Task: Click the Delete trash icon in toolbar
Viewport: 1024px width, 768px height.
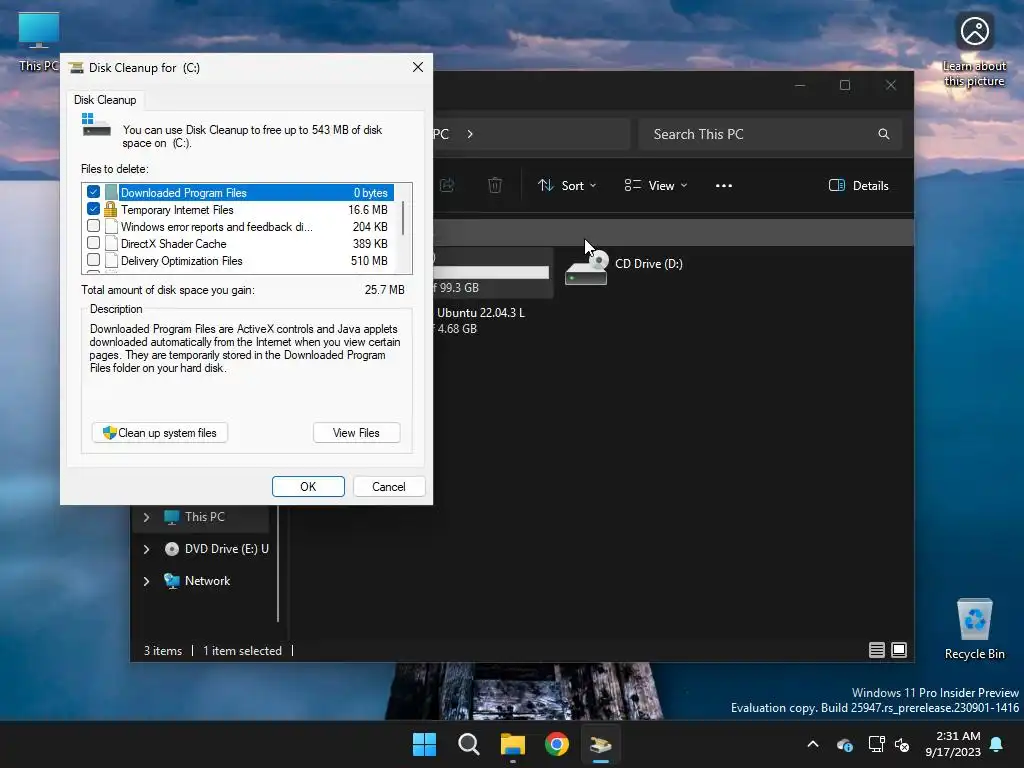Action: tap(495, 185)
